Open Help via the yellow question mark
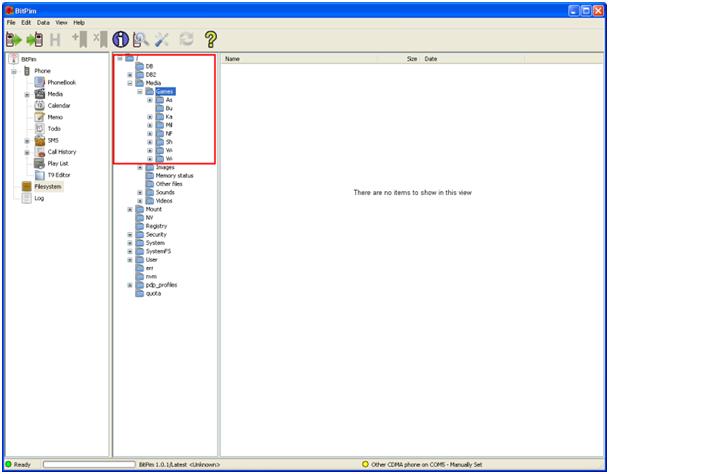720x474 pixels. tap(211, 40)
